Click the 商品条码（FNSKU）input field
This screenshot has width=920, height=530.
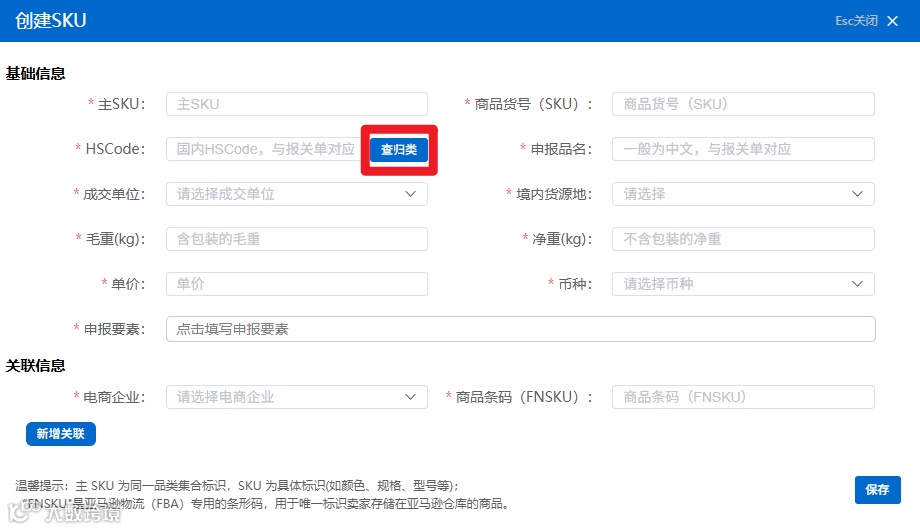(743, 397)
